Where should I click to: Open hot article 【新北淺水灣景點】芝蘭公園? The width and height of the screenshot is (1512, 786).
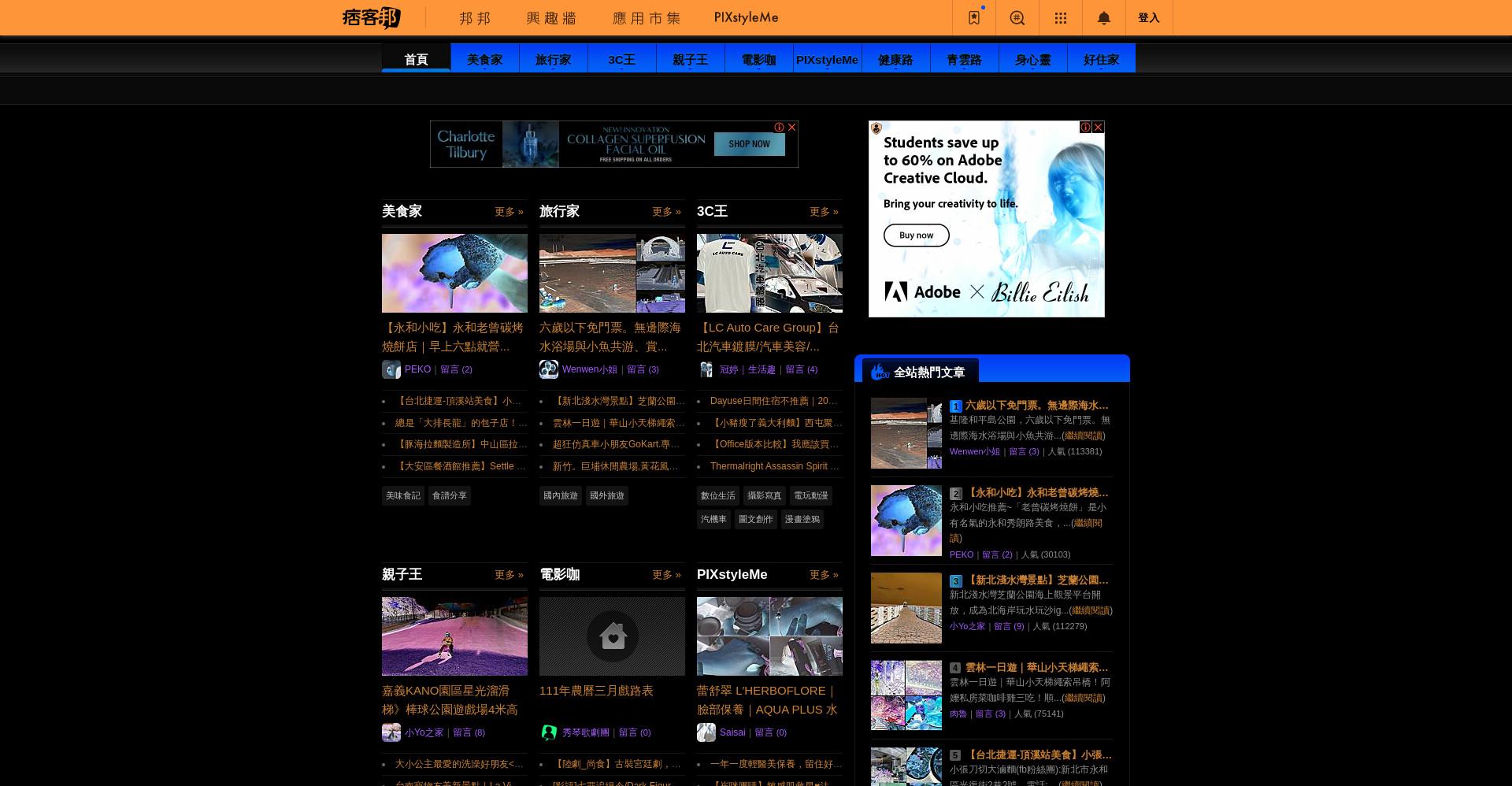1037,580
